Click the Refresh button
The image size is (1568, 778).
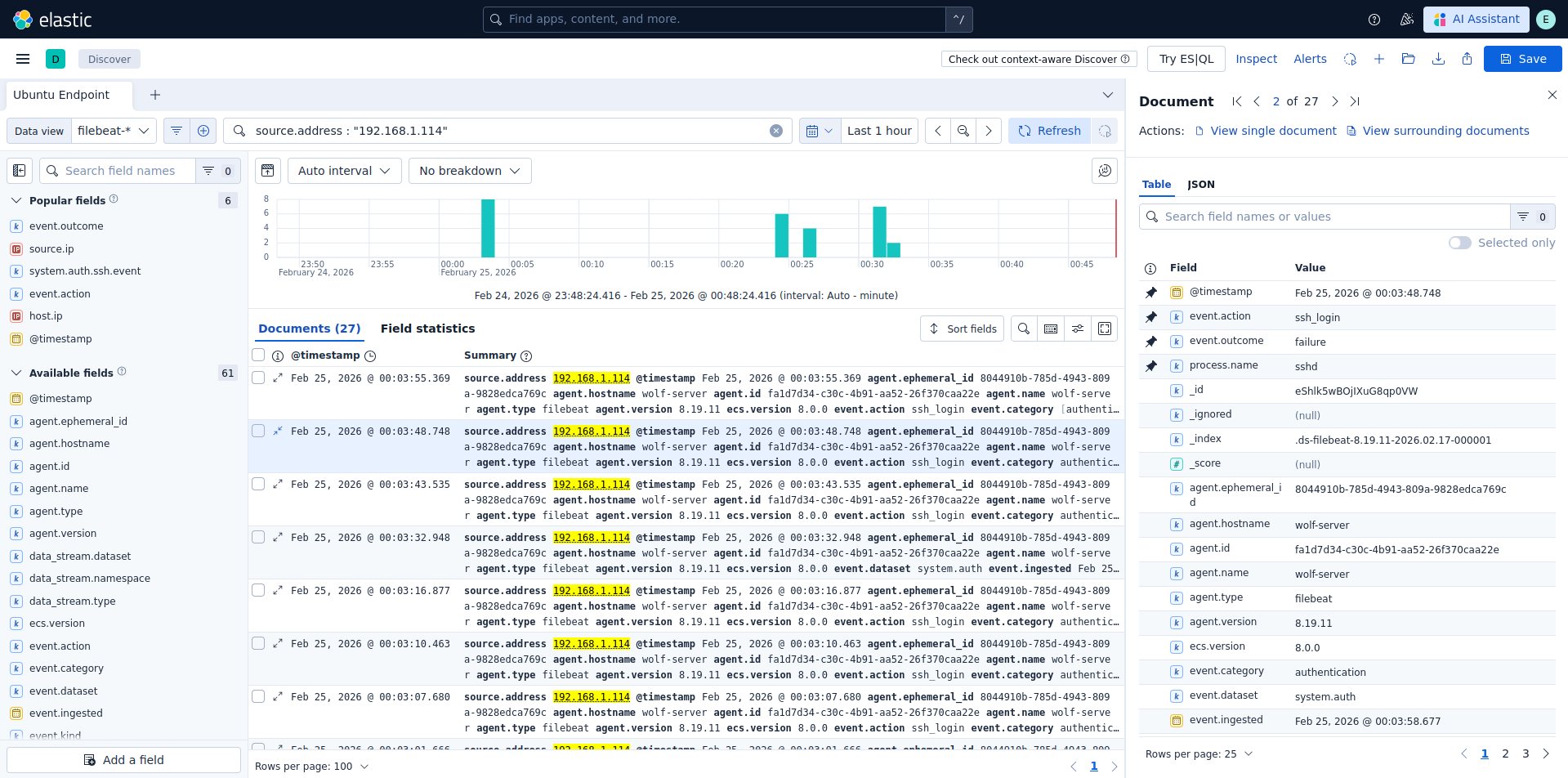point(1049,131)
